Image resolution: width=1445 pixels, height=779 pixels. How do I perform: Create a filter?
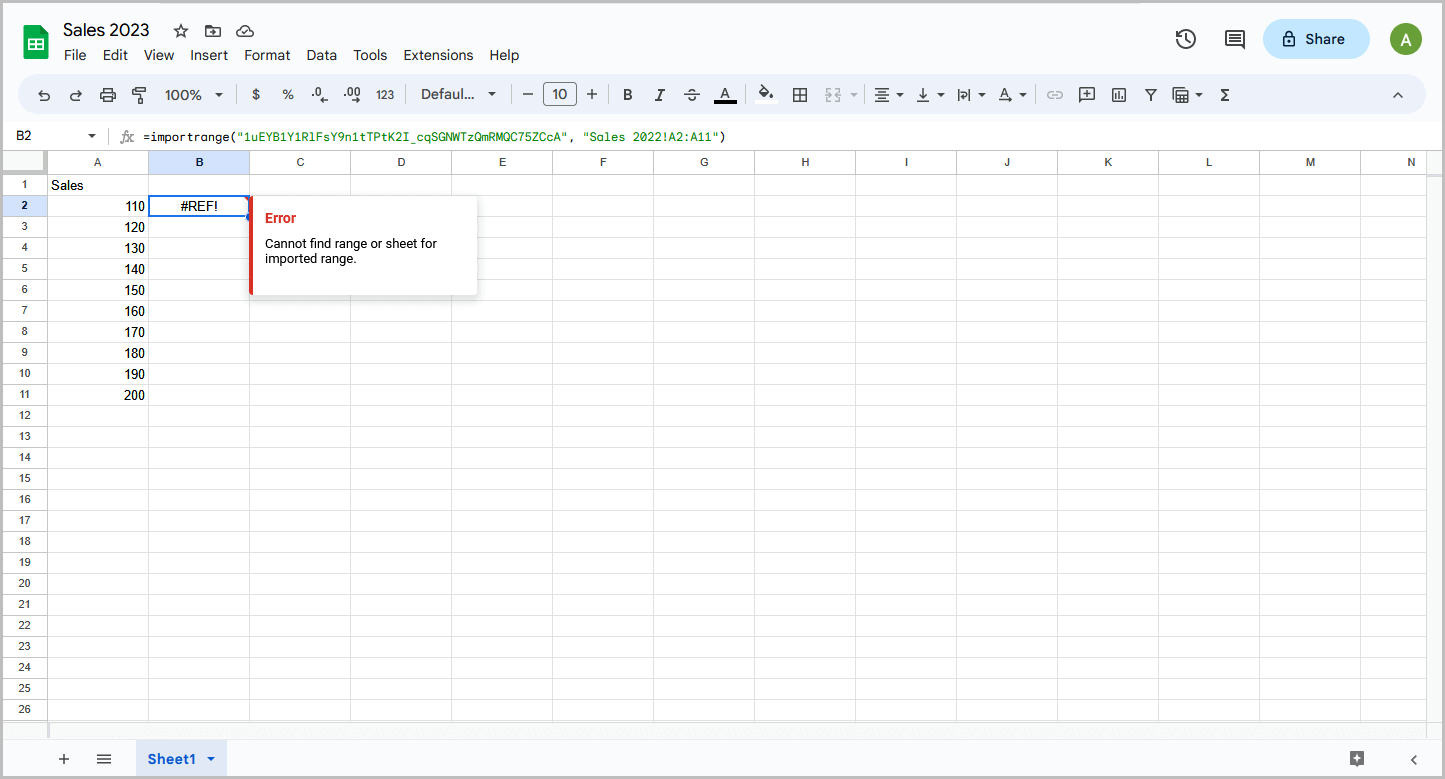point(1150,94)
